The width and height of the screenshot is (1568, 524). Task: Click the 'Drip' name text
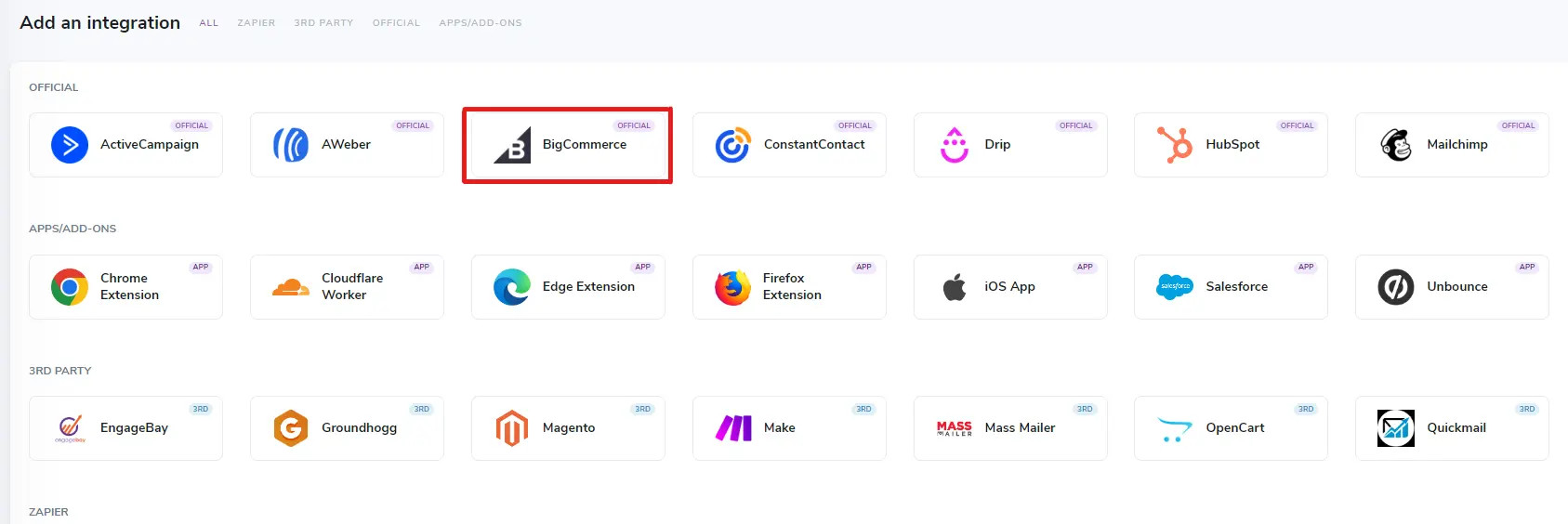(997, 145)
